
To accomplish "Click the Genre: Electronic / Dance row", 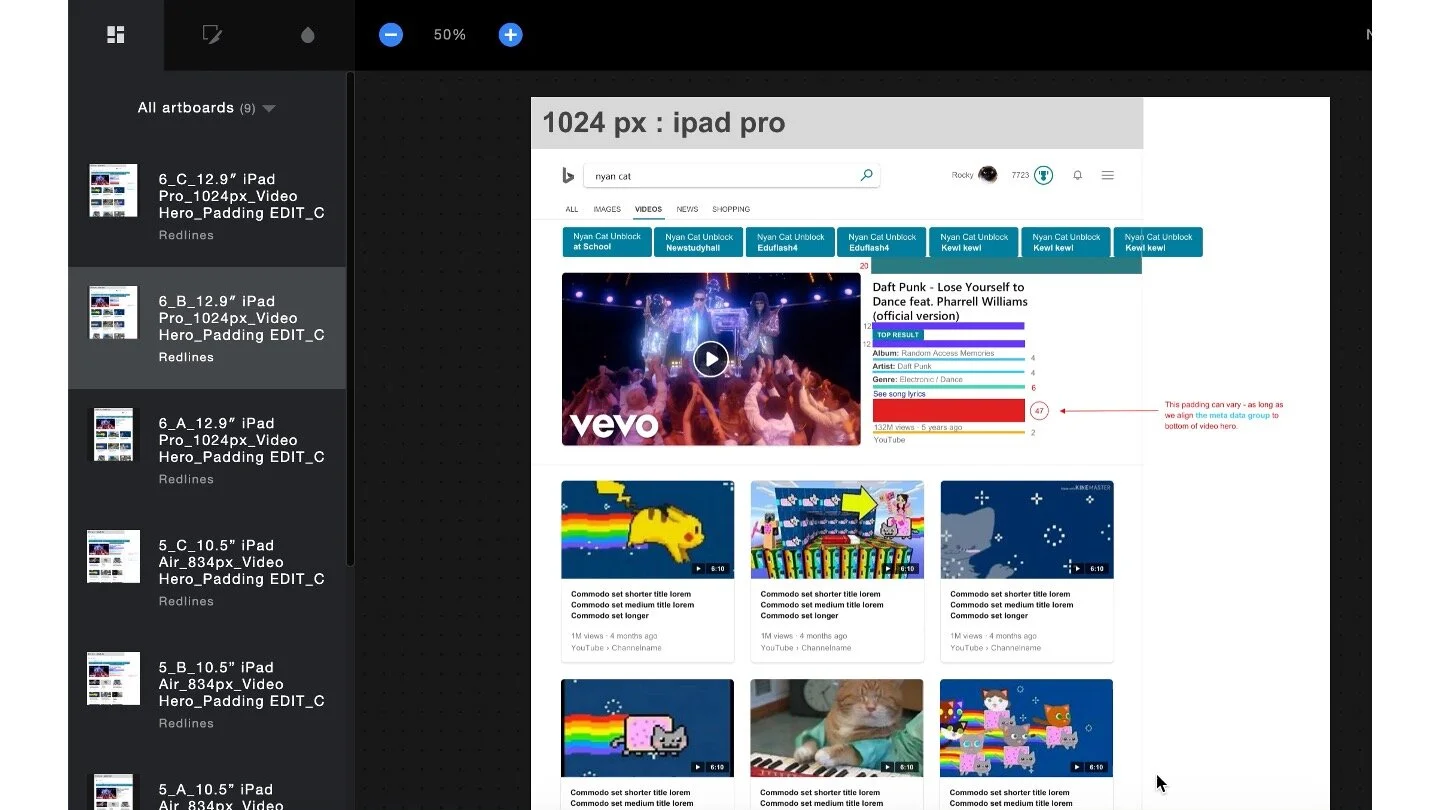I will click(918, 380).
